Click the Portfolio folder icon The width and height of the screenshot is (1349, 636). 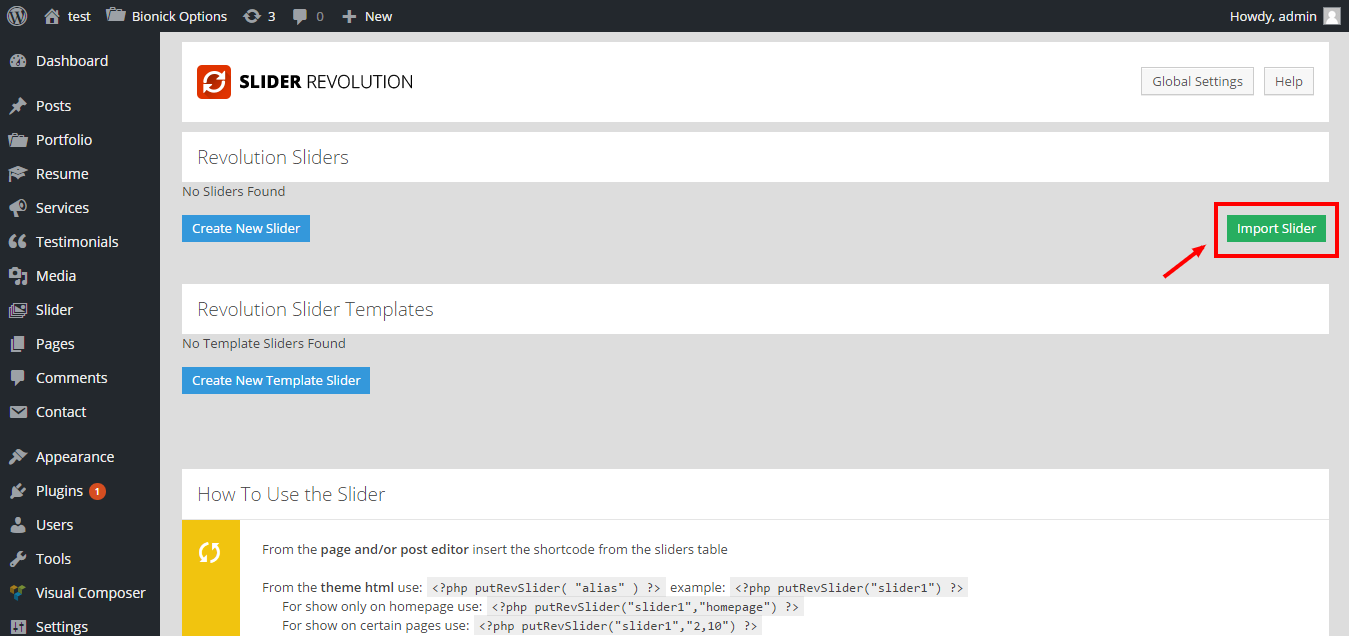pyautogui.click(x=18, y=140)
